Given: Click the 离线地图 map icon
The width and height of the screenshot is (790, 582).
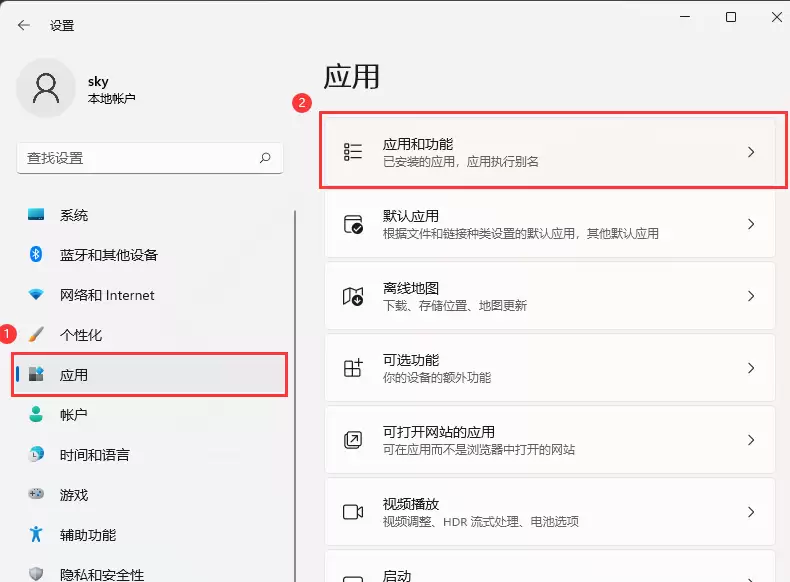Looking at the screenshot, I should click(353, 296).
